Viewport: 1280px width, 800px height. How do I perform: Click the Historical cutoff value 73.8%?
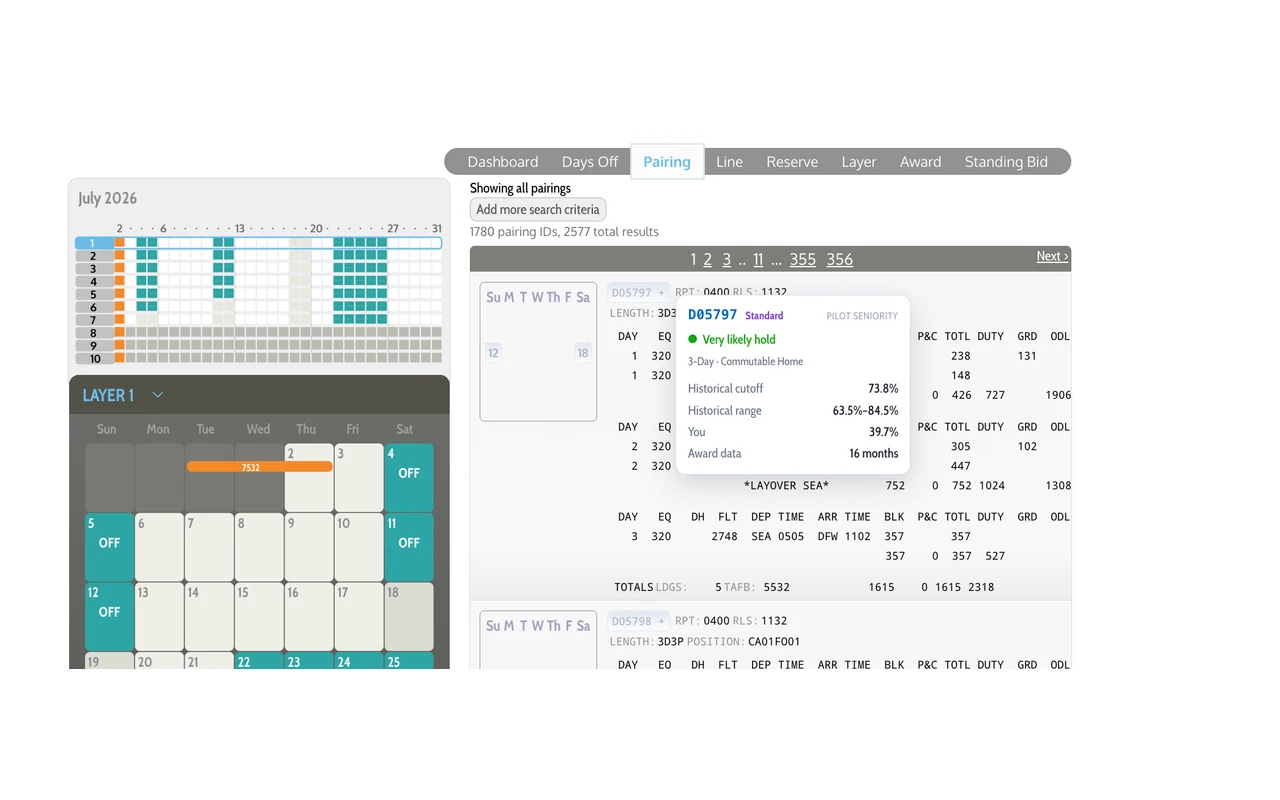coord(883,388)
